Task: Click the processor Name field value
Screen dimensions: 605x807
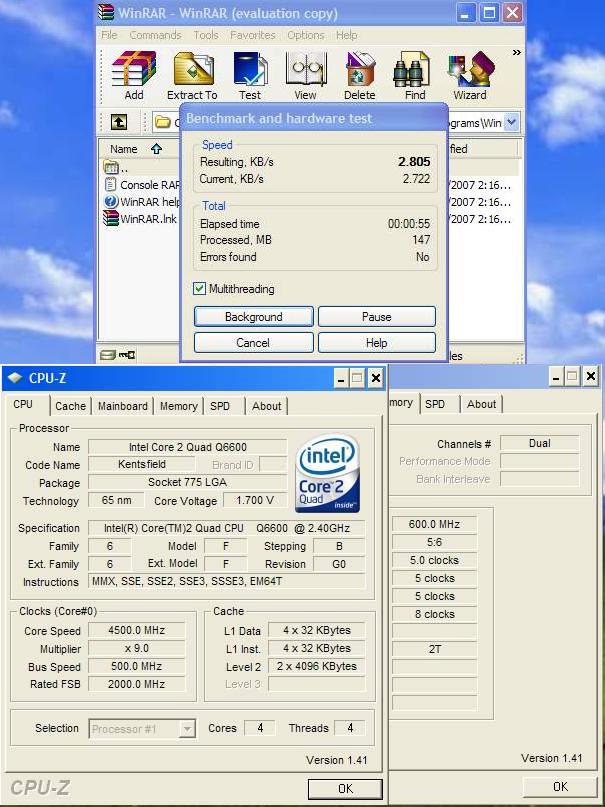Action: pyautogui.click(x=188, y=447)
